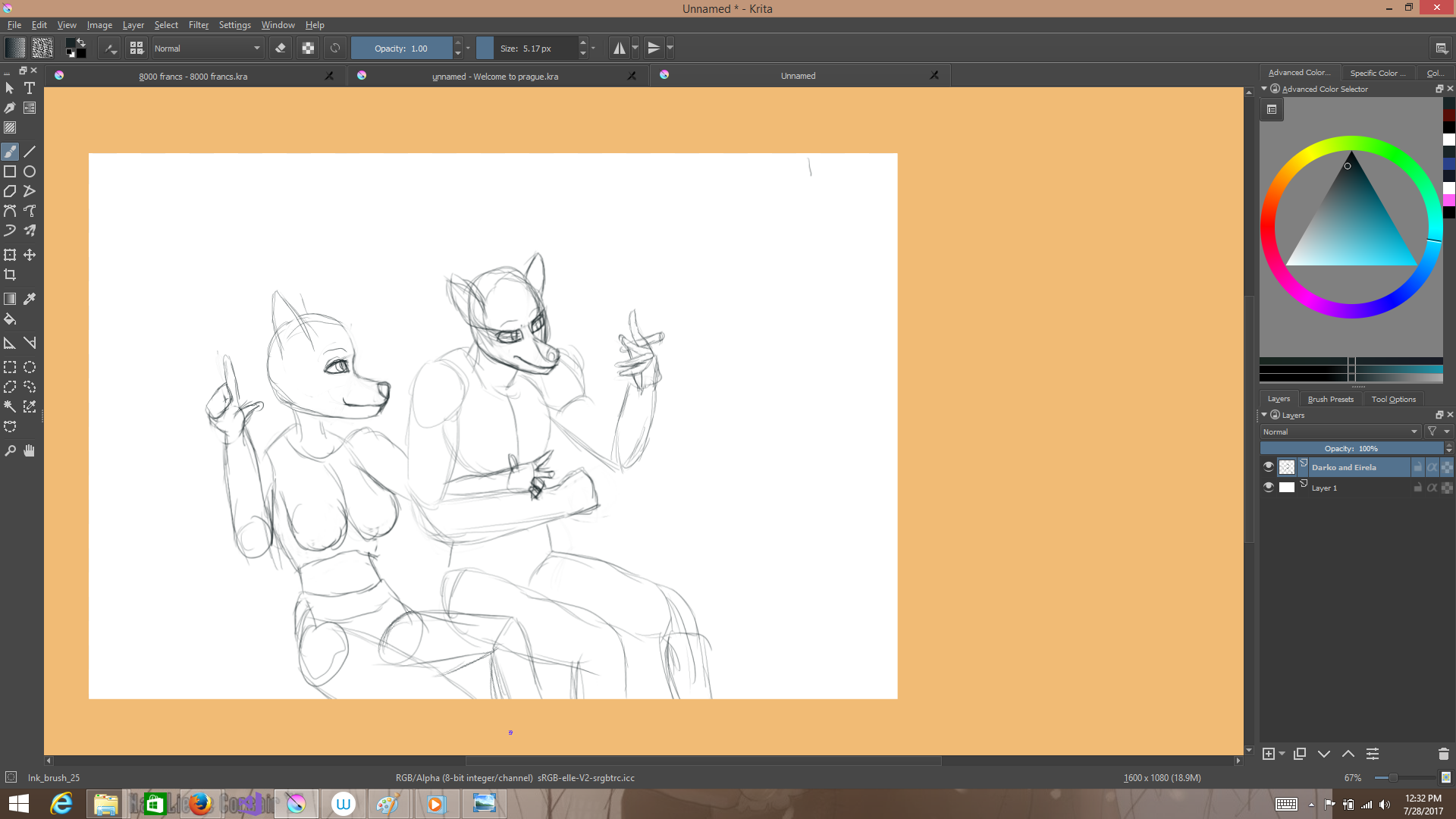
Task: Expand the add layer dropdown arrow
Action: click(x=1282, y=754)
